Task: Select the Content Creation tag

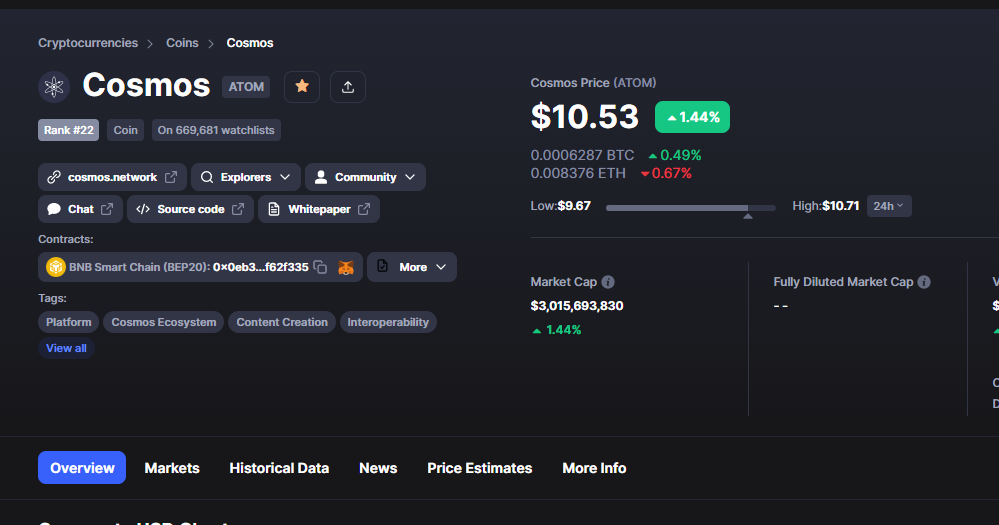Action: pyautogui.click(x=282, y=322)
